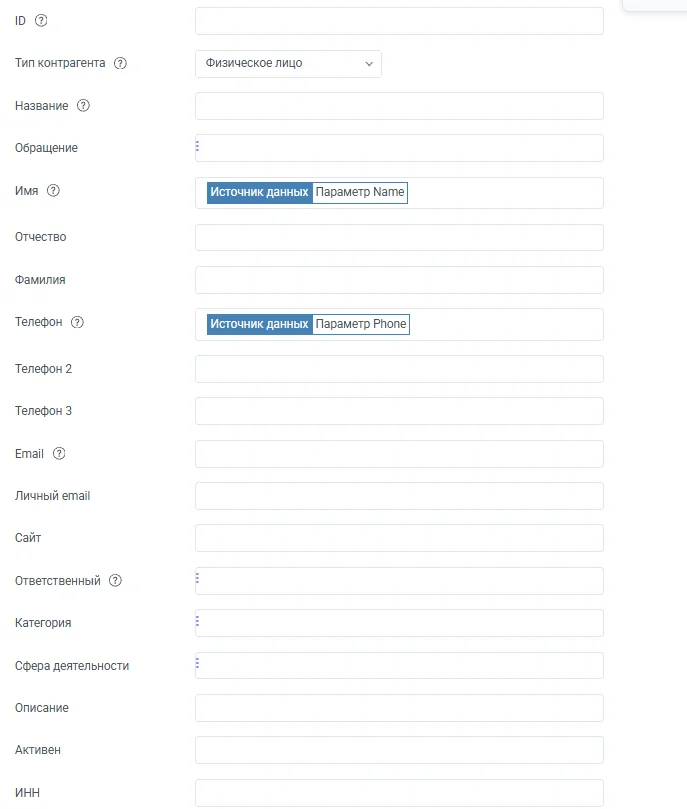Click the question mark next to Название
This screenshot has height=809, width=687.
[83, 105]
